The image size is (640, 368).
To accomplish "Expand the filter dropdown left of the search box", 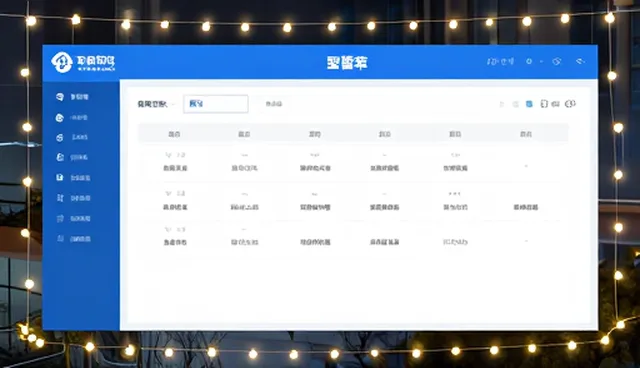I will [156, 104].
